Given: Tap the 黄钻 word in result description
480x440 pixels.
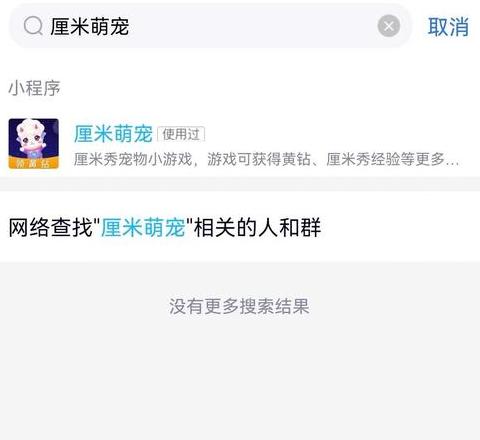Looking at the screenshot, I should [x=296, y=159].
